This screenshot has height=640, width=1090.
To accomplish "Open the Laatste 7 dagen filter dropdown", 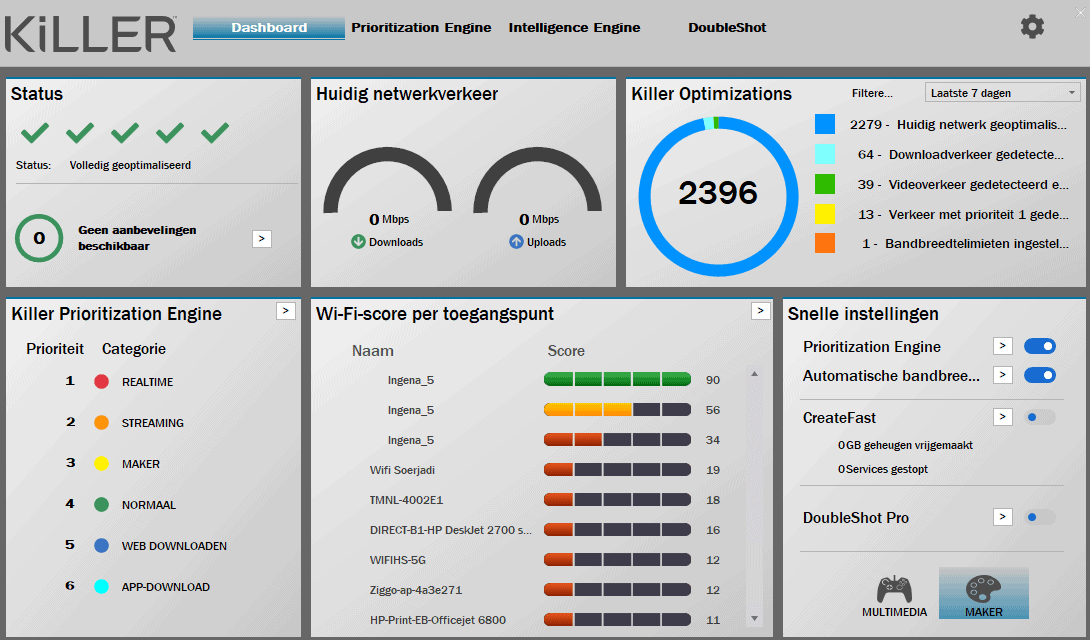I will point(1002,92).
